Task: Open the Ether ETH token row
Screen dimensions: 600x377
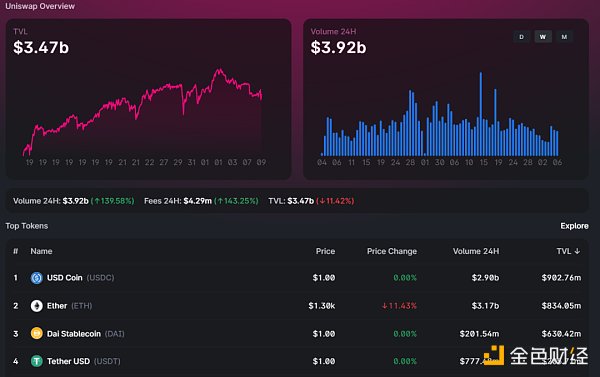Action: coord(297,305)
